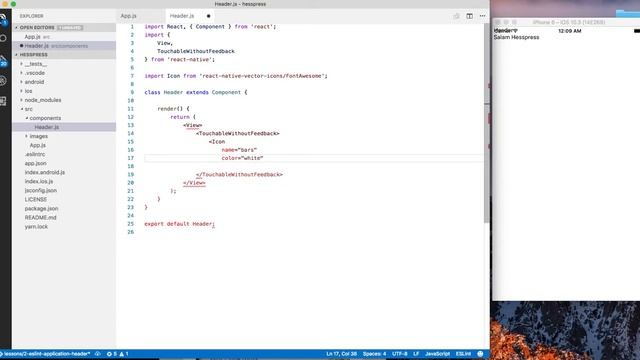The image size is (640, 360).
Task: Click line number 18 in editor gutter
Action: pos(131,167)
